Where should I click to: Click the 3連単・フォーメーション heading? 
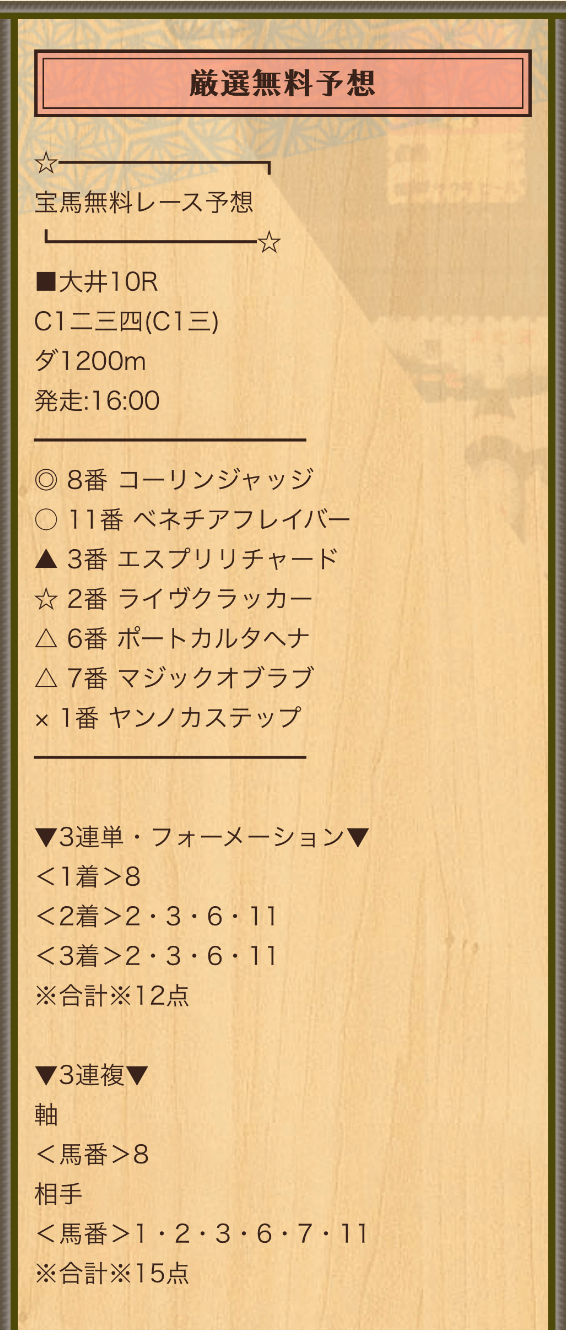click(x=202, y=837)
